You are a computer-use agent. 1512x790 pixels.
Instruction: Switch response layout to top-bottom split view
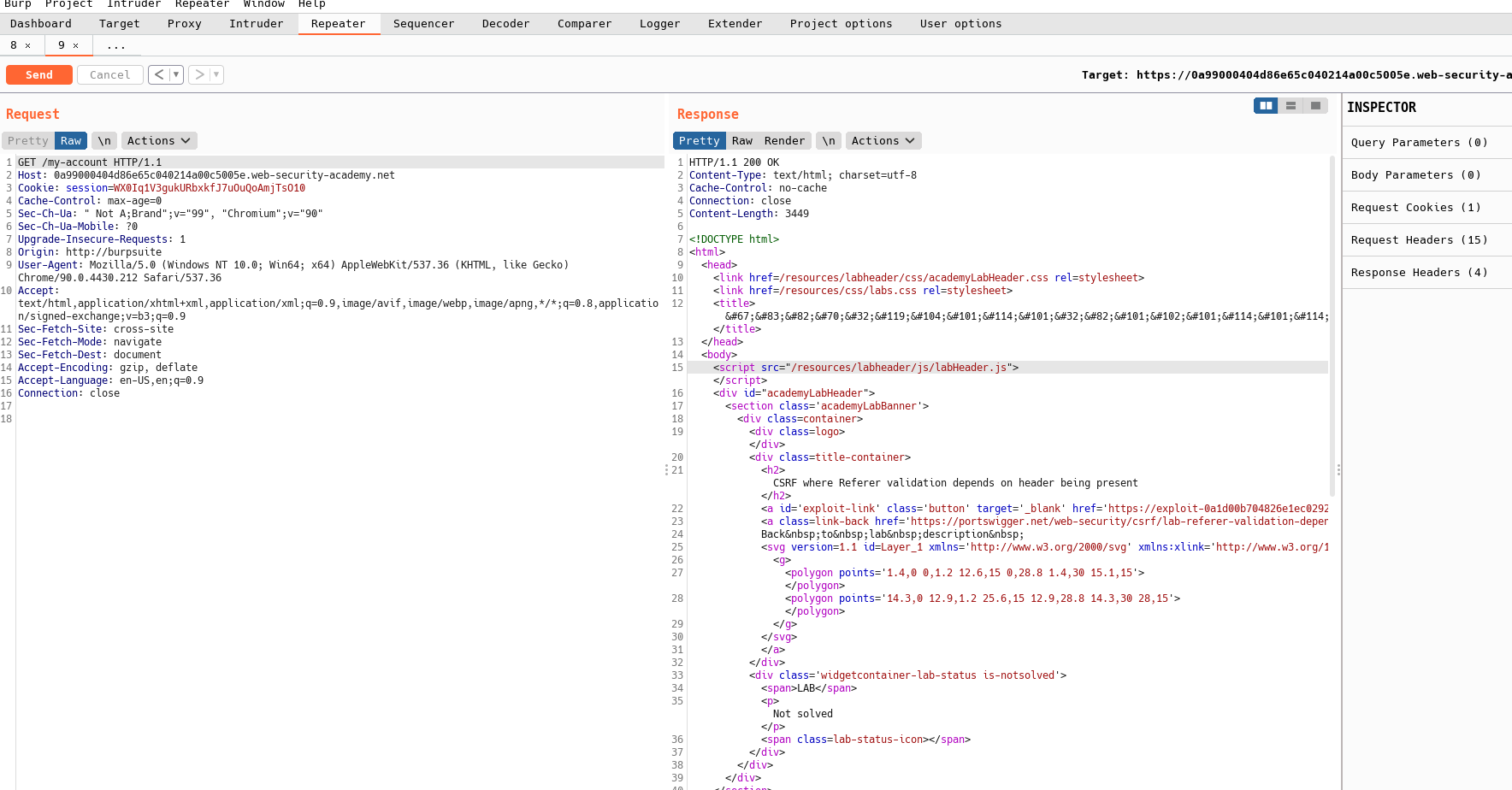[x=1291, y=106]
